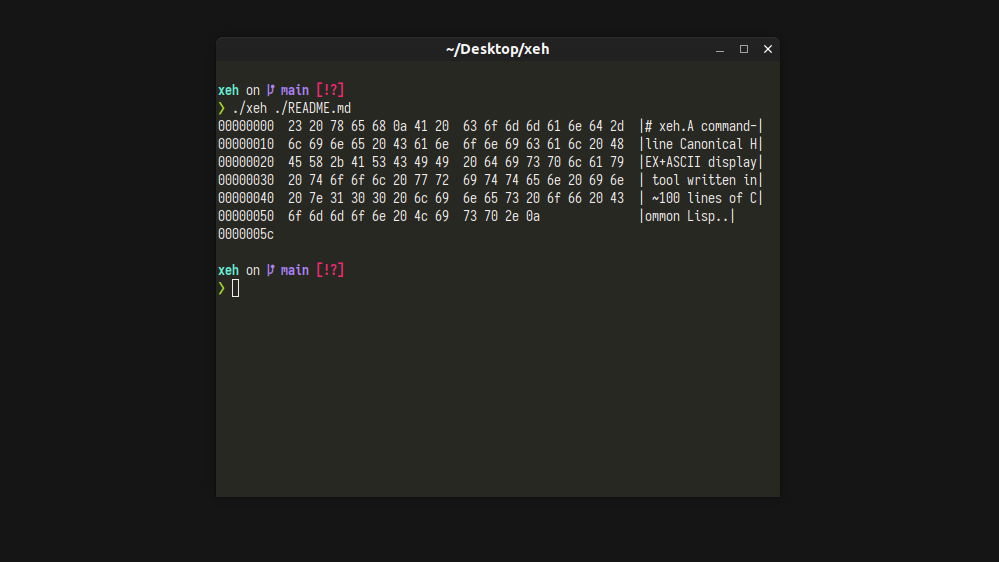Click the ASCII text '|ommon Lisp..|'
This screenshot has width=999, height=562.
[x=687, y=217]
